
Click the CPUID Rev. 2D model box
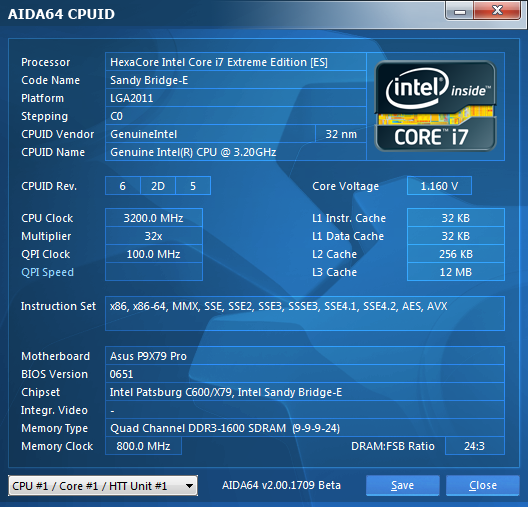(158, 186)
